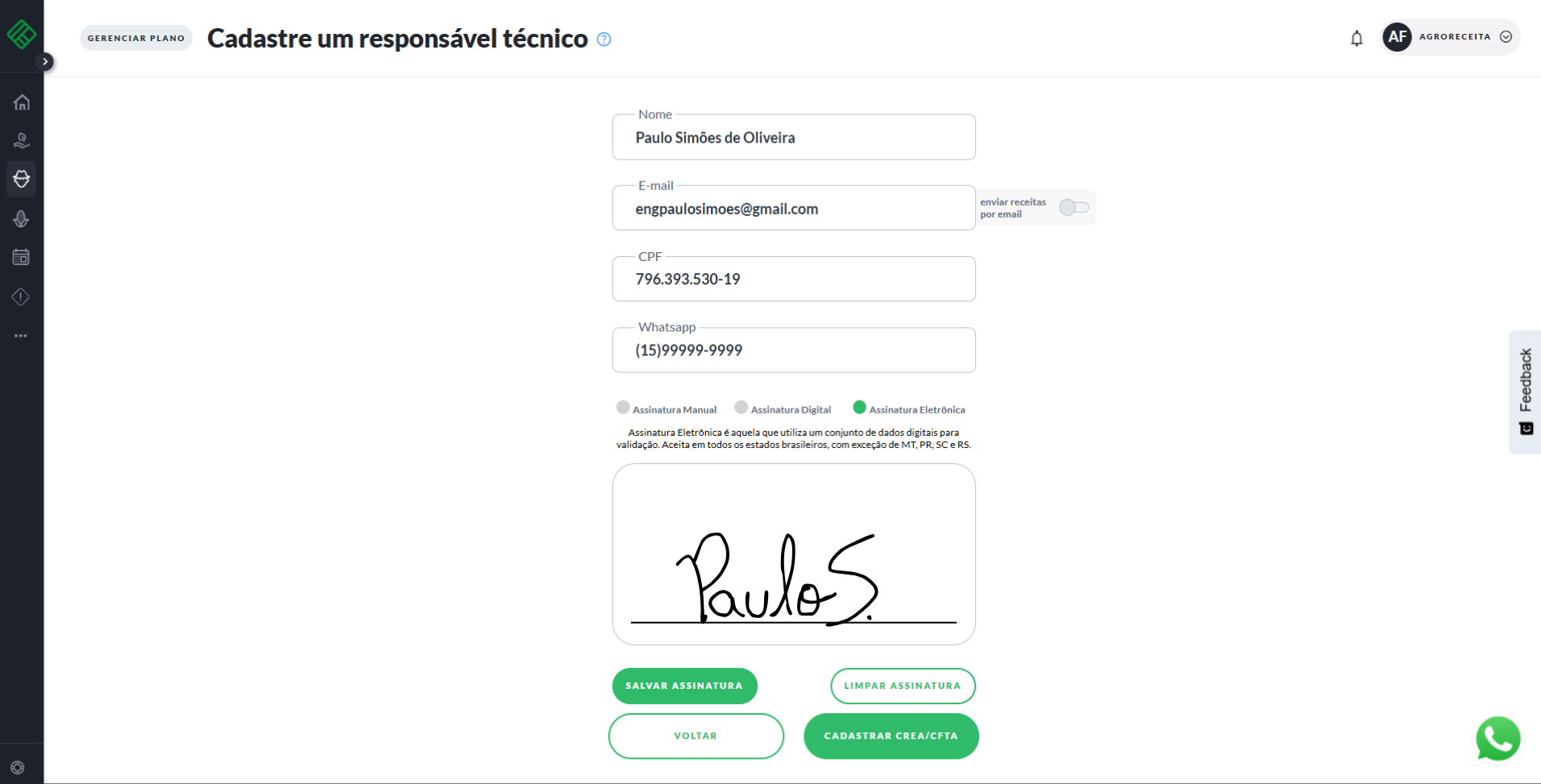This screenshot has height=784, width=1541.
Task: Open the corn crop sidebar icon
Action: pyautogui.click(x=22, y=218)
